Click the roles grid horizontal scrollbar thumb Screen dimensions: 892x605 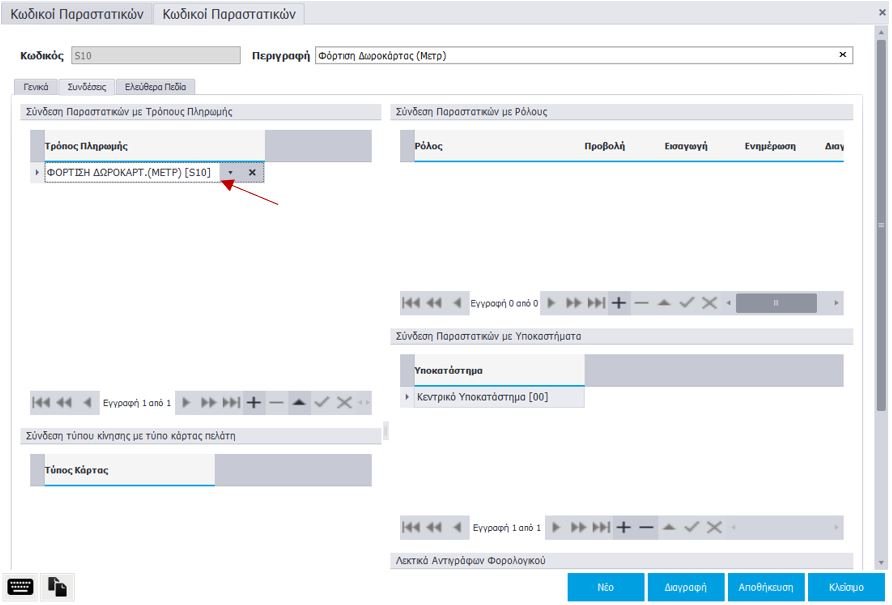pyautogui.click(x=776, y=302)
